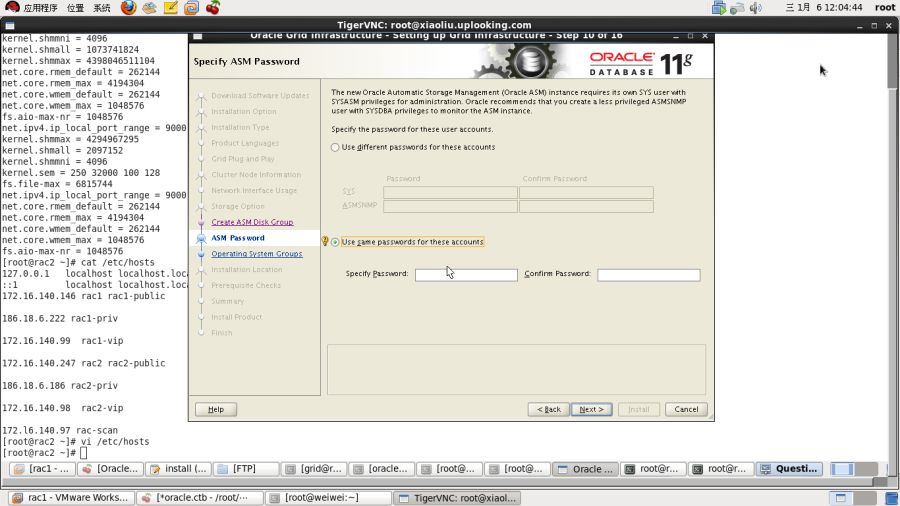Focus the Specify Password field

click(x=466, y=275)
